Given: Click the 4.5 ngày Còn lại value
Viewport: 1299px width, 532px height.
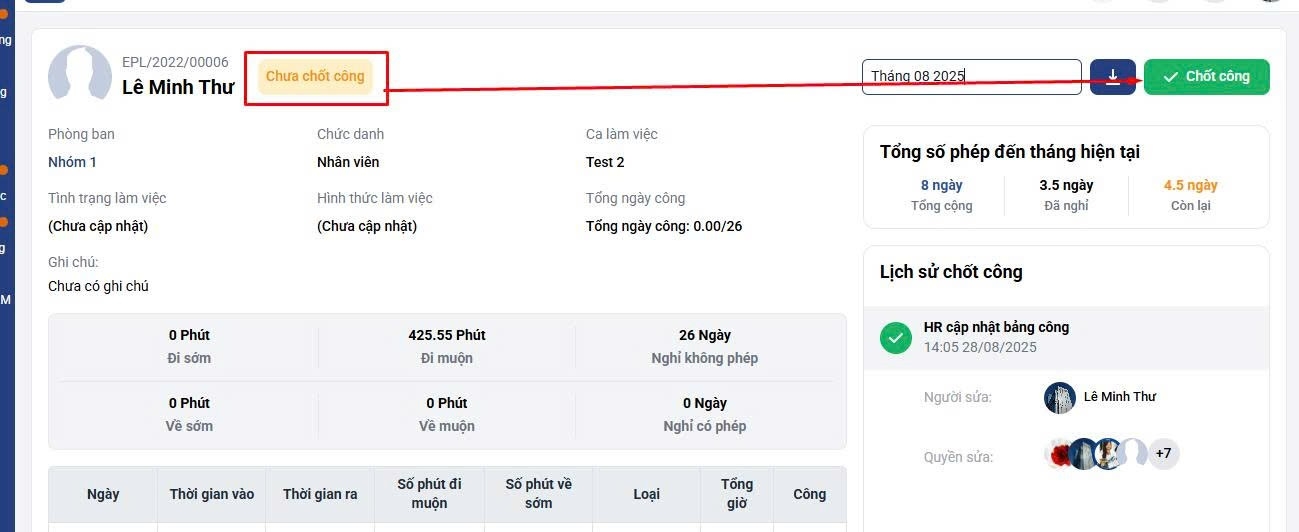Looking at the screenshot, I should tap(1190, 186).
